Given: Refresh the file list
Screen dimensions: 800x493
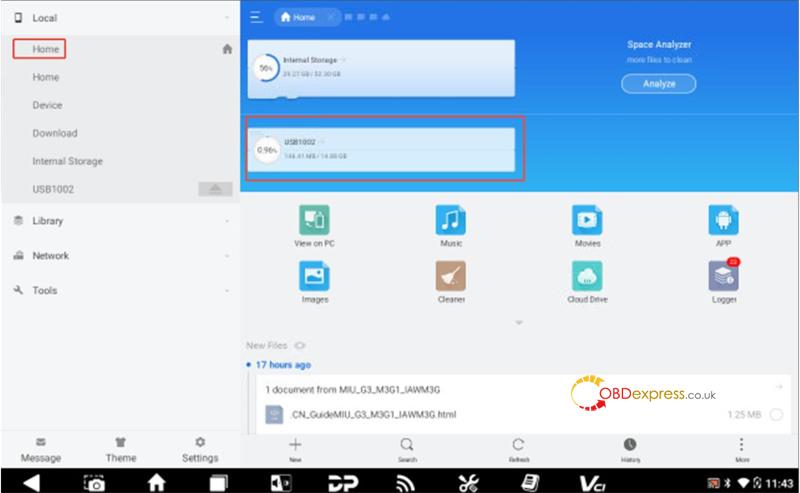Looking at the screenshot, I should click(x=518, y=445).
